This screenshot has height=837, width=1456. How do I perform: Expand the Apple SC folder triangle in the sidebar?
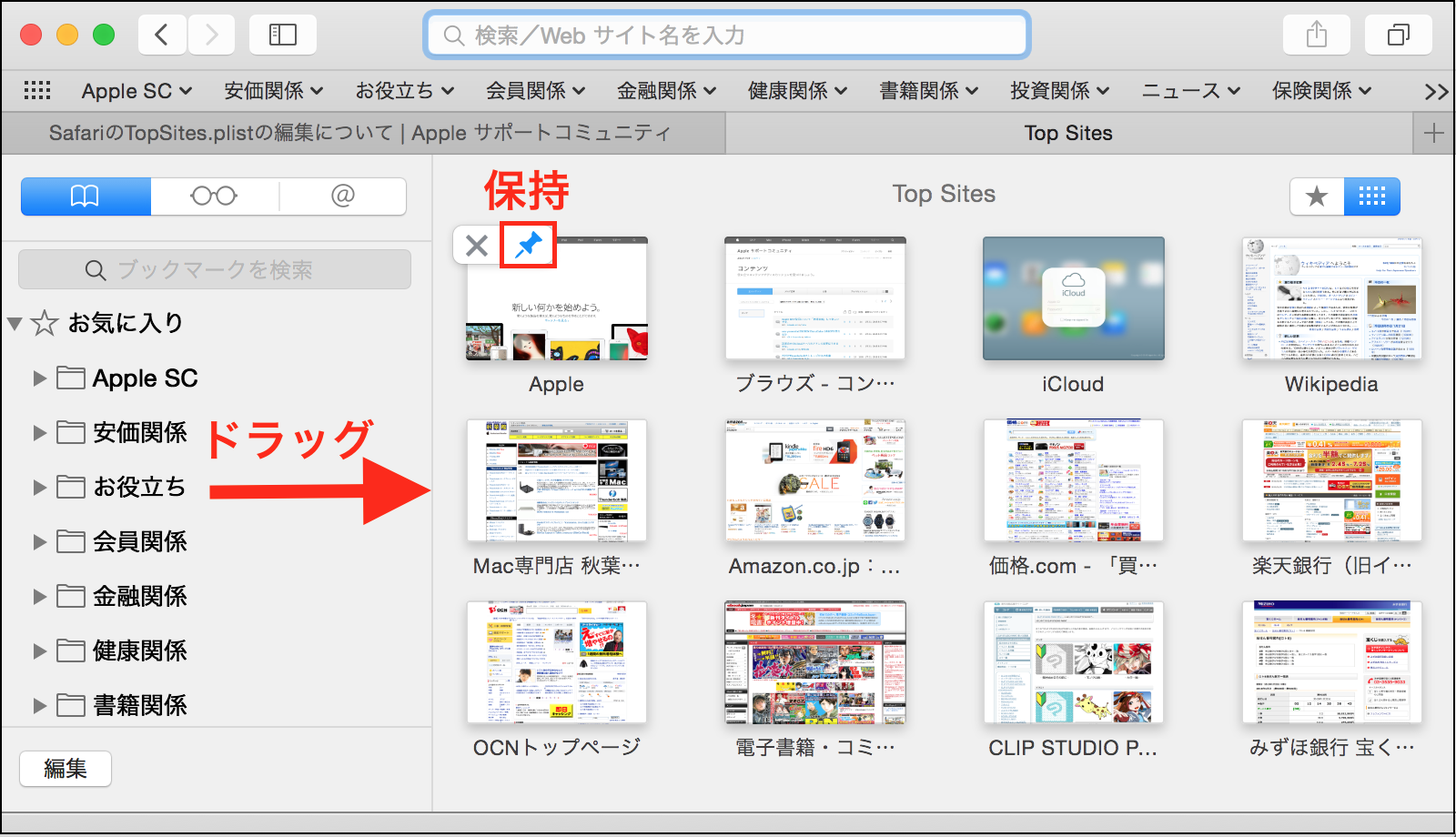tap(39, 378)
